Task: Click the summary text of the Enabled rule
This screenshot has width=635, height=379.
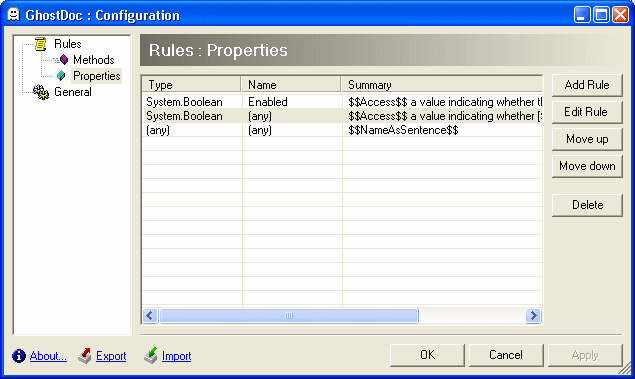Action: coord(445,102)
